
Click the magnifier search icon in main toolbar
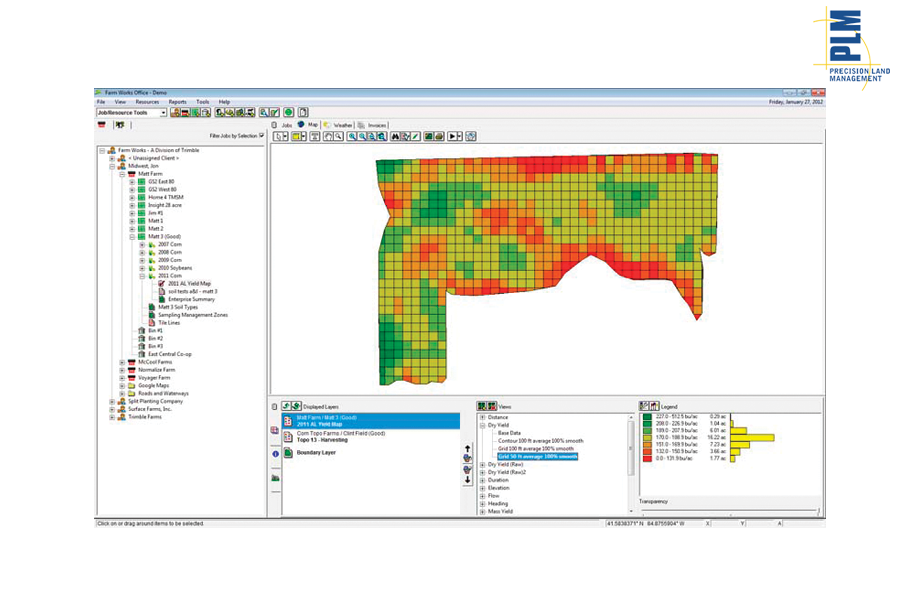pos(263,112)
